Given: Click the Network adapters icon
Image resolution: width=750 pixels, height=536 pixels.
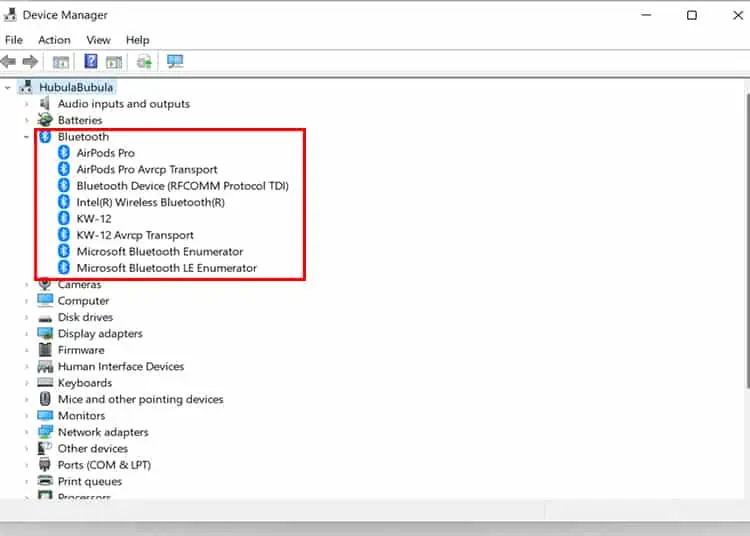Looking at the screenshot, I should tap(45, 432).
